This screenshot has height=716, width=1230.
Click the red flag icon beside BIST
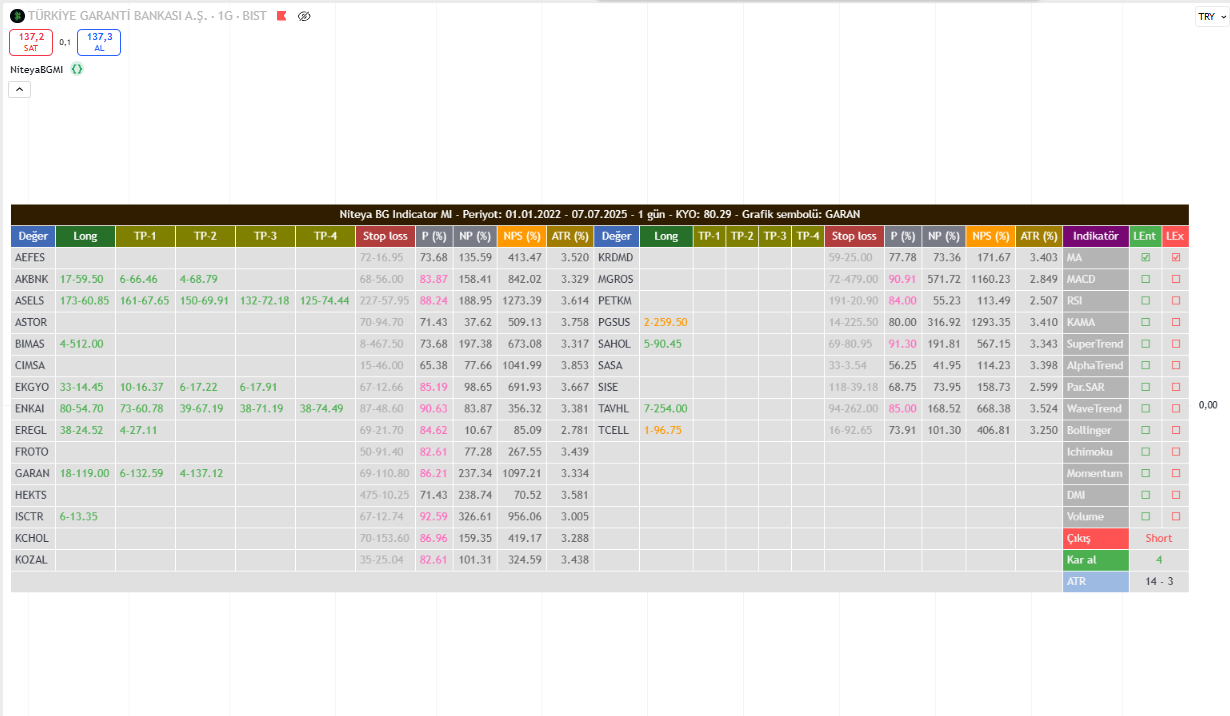(x=281, y=16)
